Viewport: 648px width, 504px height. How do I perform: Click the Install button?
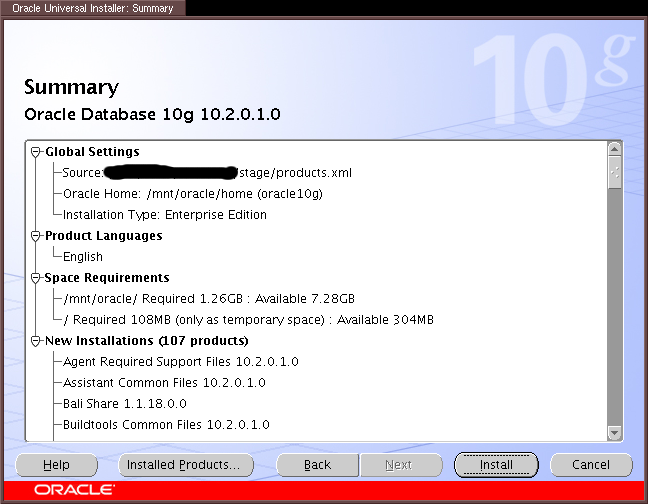(x=496, y=465)
